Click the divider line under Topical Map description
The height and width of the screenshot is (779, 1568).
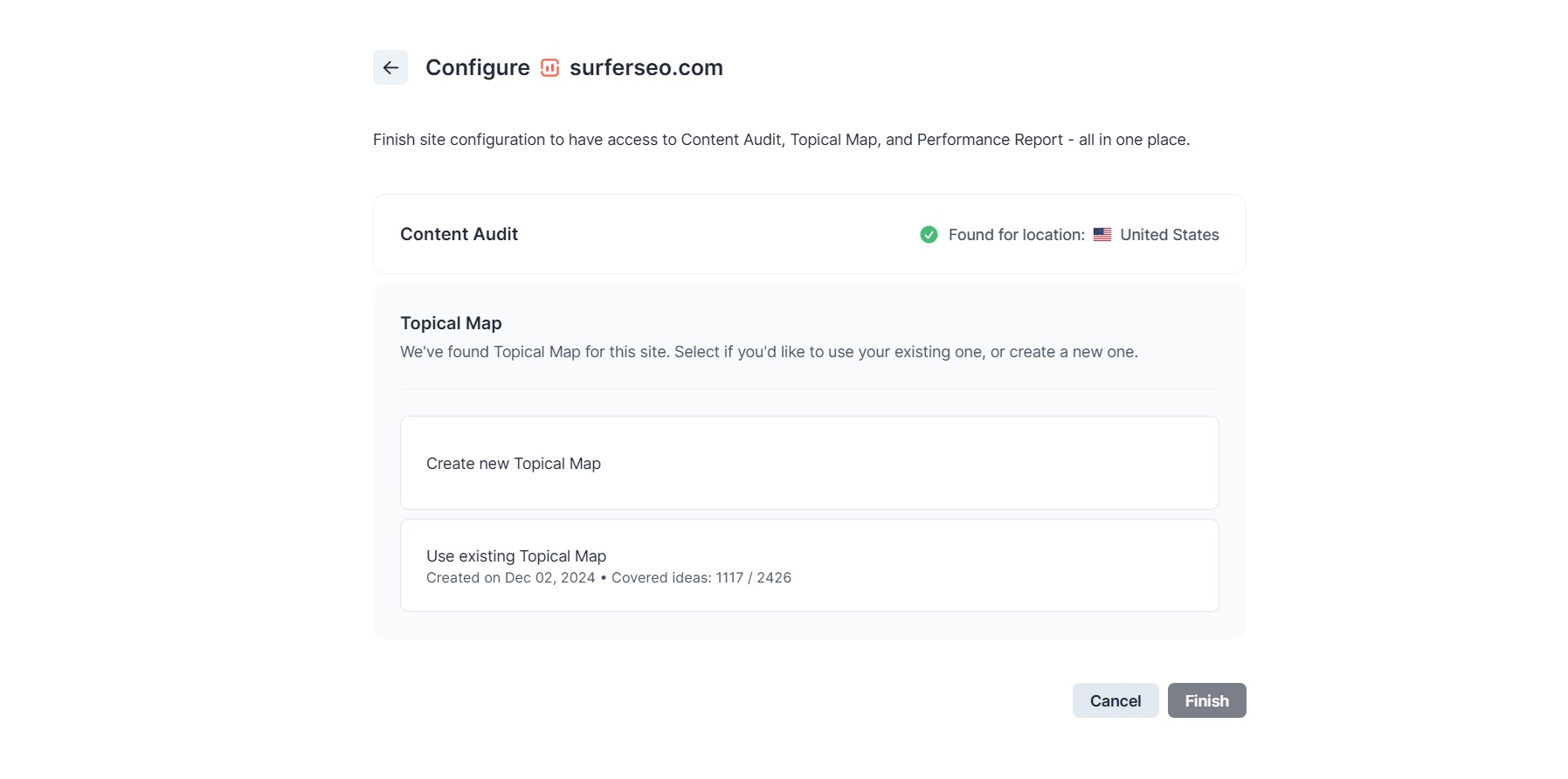[809, 389]
